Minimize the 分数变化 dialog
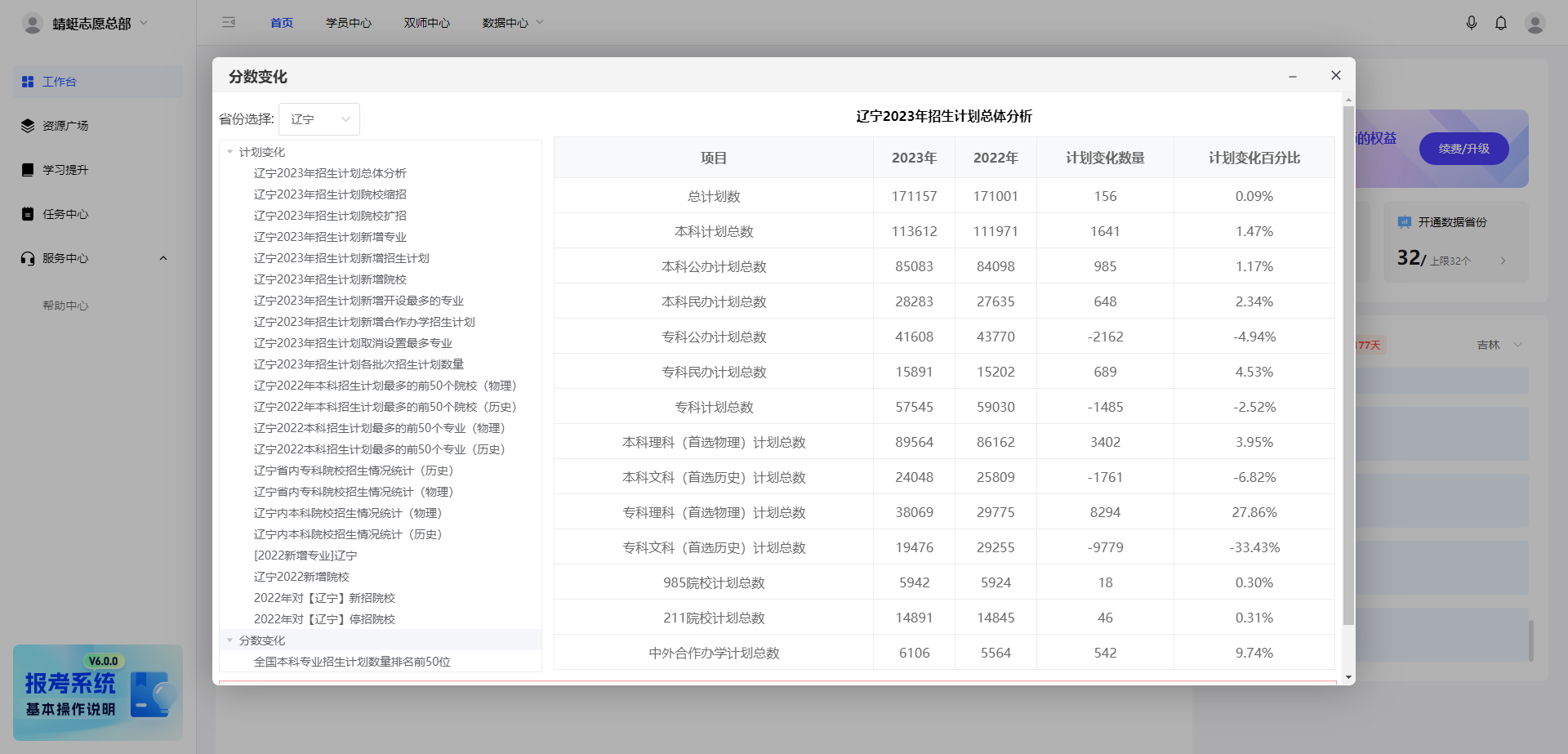This screenshot has width=1568, height=754. 1293,76
